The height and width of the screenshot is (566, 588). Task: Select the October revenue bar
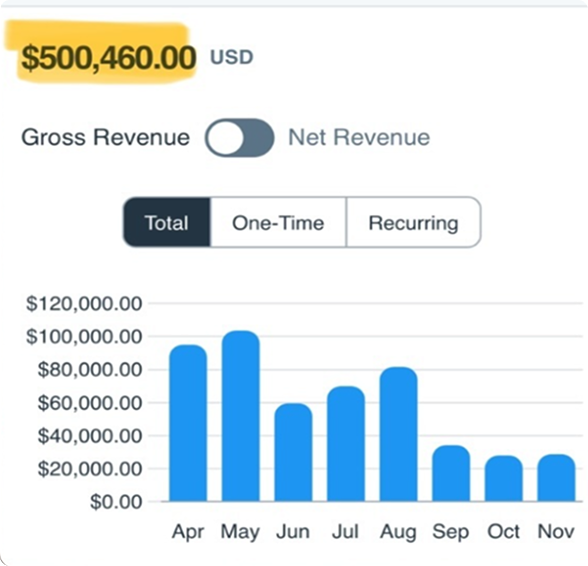(503, 478)
